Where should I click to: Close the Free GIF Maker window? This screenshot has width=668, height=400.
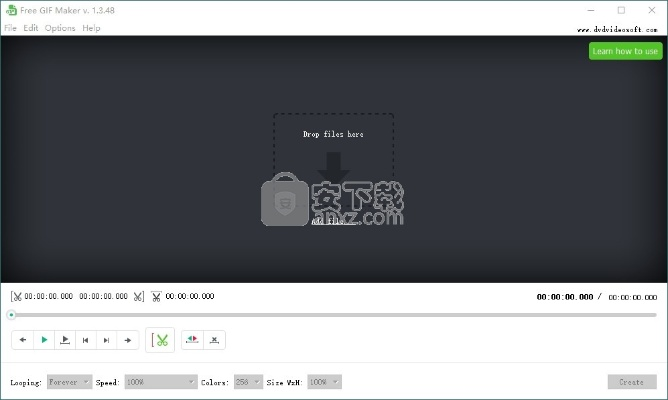pos(652,10)
